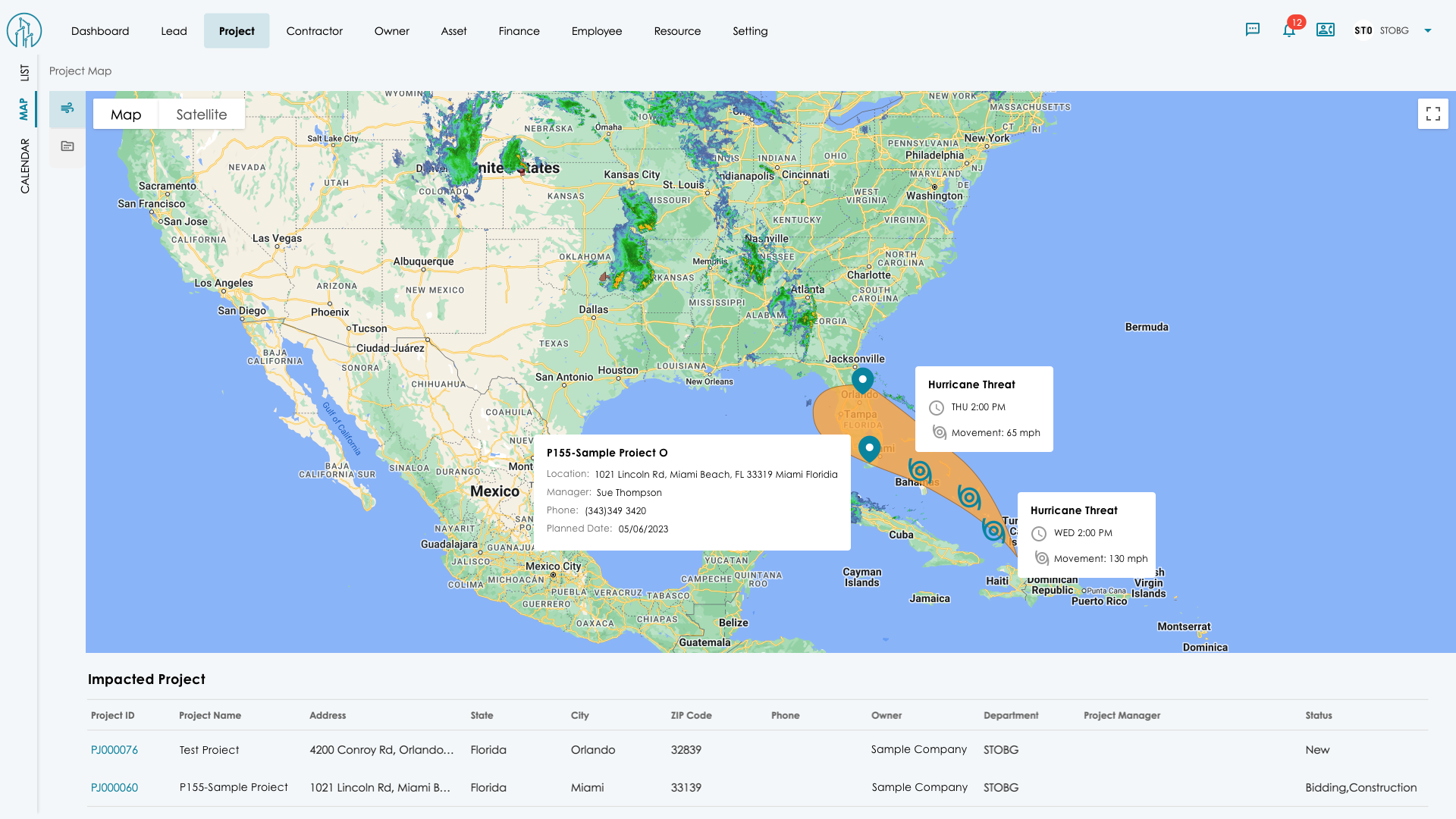Screen dimensions: 1456x819
Task: Expand the STOBG user dropdown arrow
Action: (1428, 31)
